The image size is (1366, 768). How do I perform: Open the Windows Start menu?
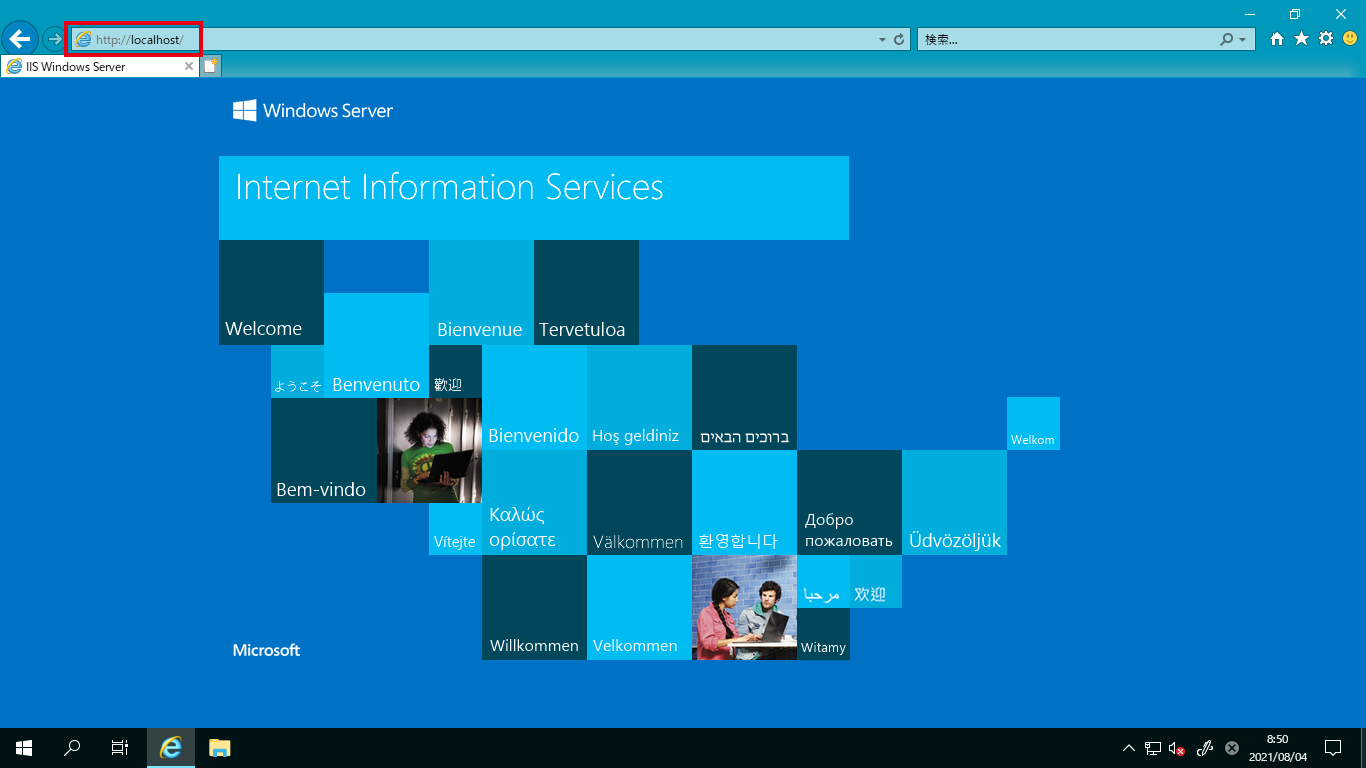click(x=24, y=747)
